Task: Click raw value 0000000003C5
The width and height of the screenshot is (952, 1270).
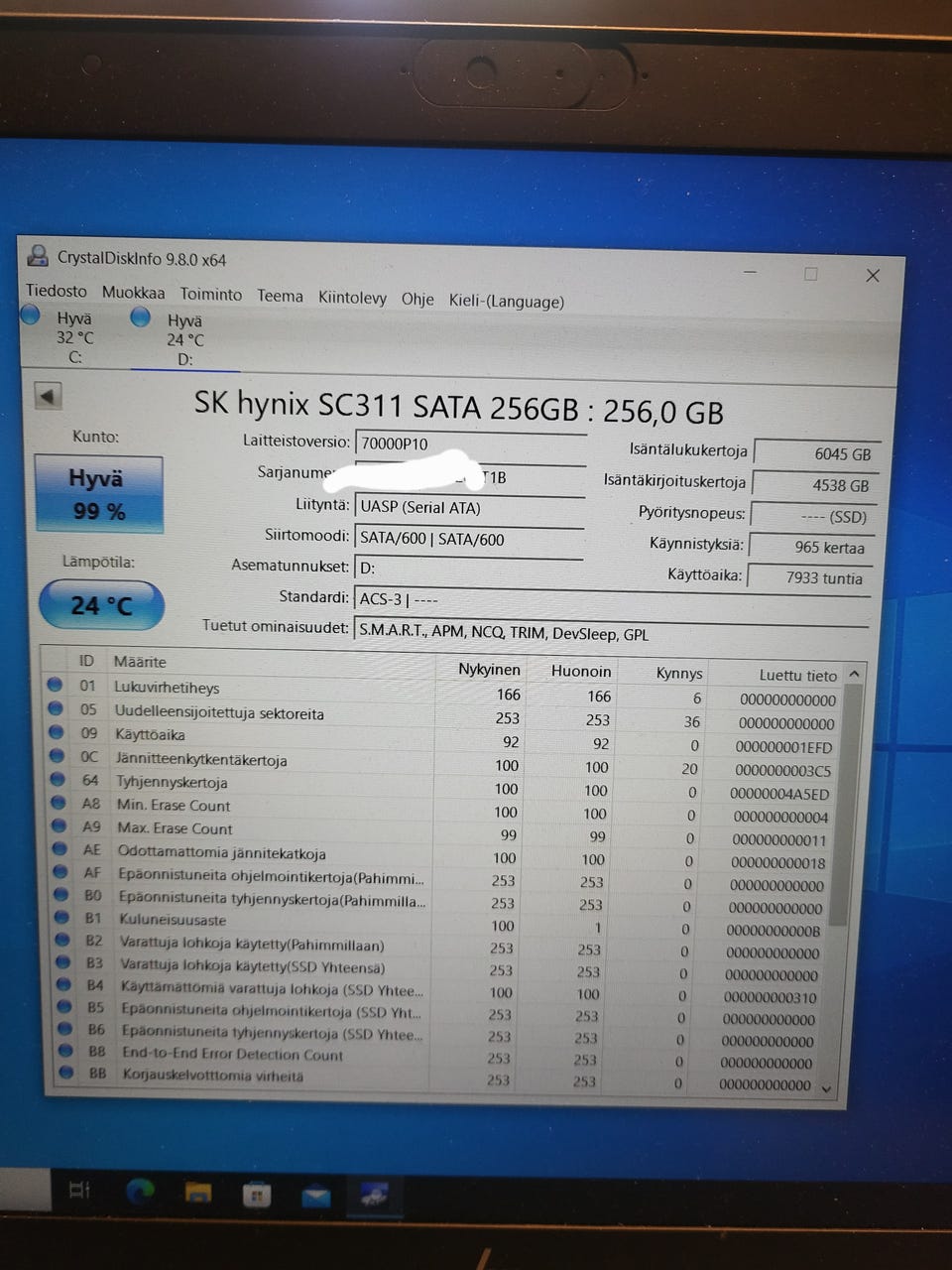Action: click(783, 770)
